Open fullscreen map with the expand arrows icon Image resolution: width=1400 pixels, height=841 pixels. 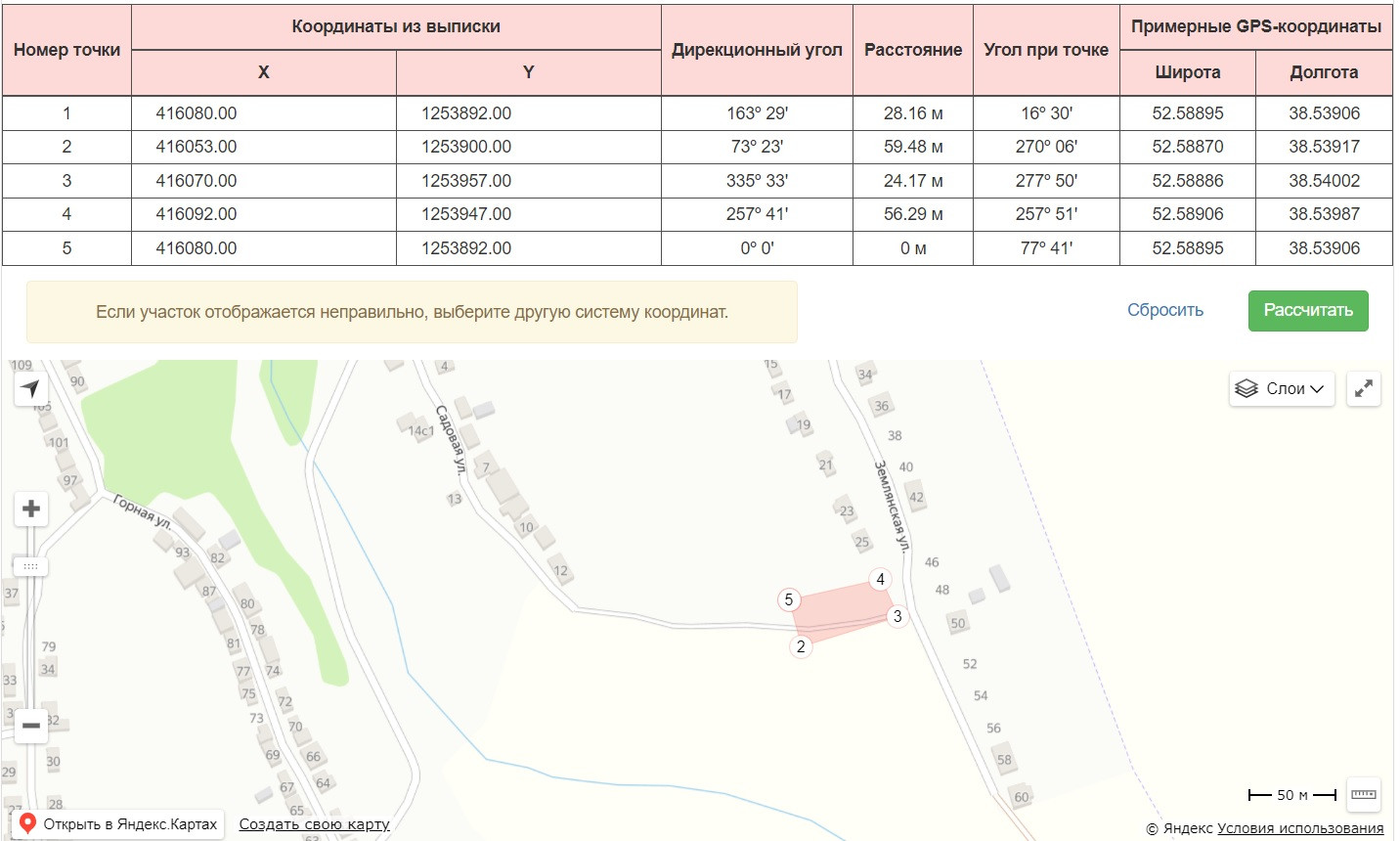tap(1364, 388)
